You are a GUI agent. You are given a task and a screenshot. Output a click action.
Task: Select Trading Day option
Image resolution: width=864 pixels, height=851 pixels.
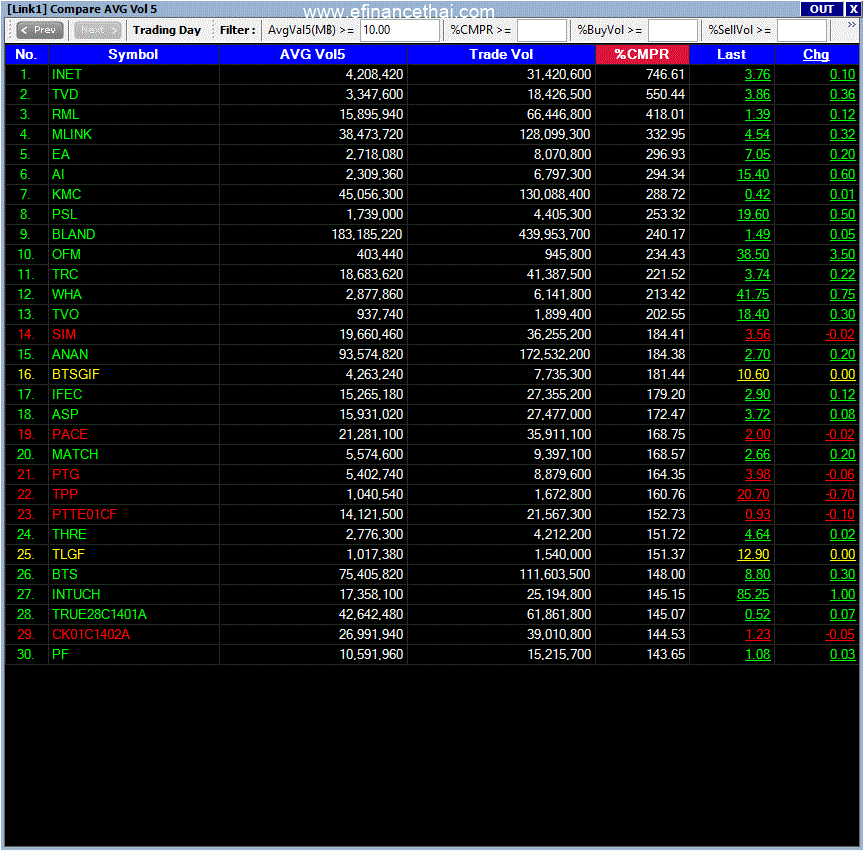[x=166, y=30]
